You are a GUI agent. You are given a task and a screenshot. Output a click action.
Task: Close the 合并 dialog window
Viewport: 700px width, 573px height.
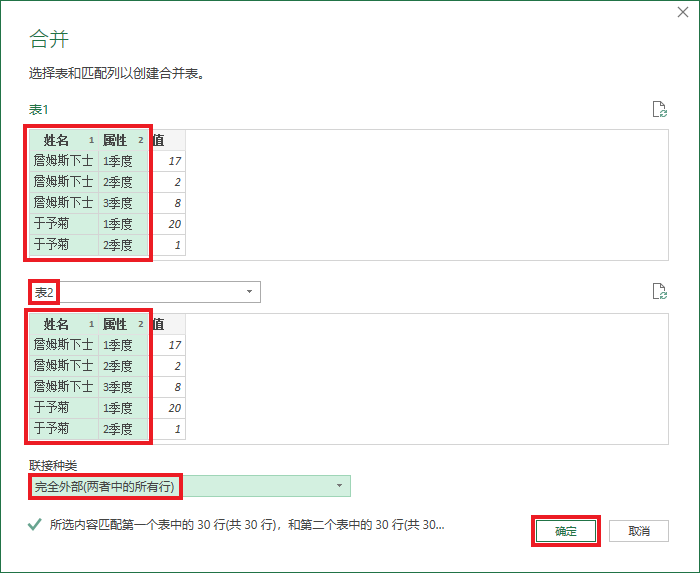pos(683,12)
